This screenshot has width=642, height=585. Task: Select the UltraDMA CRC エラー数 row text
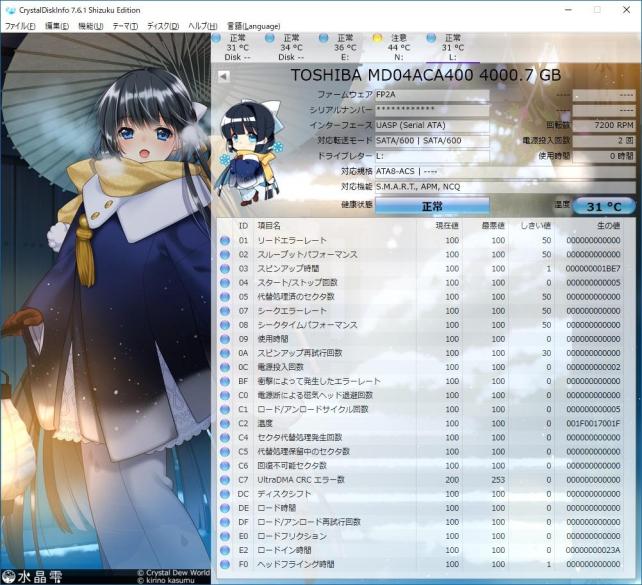coord(301,480)
